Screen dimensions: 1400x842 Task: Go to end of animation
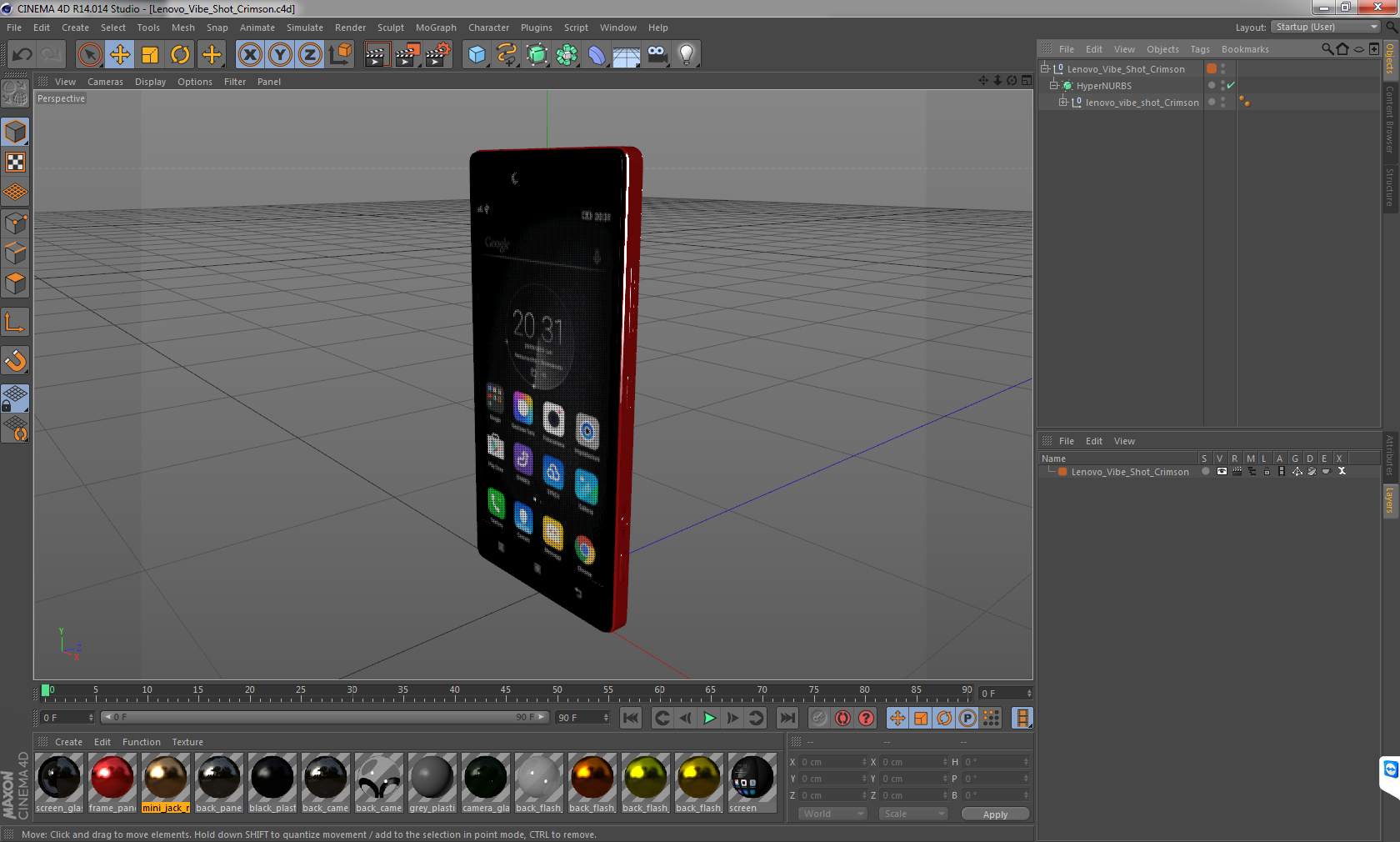tap(787, 718)
